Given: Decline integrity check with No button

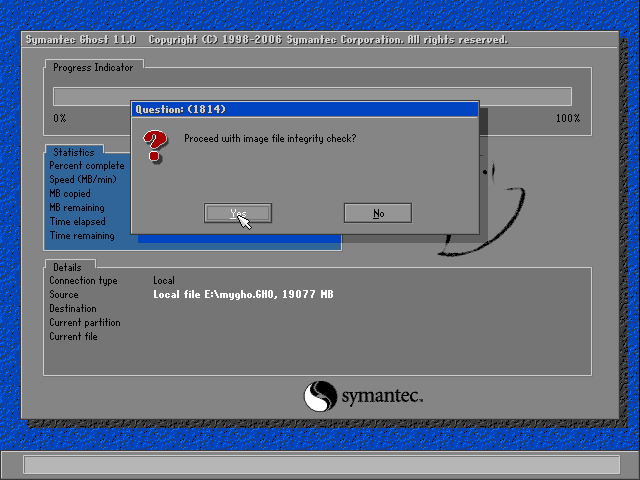Looking at the screenshot, I should coord(378,213).
